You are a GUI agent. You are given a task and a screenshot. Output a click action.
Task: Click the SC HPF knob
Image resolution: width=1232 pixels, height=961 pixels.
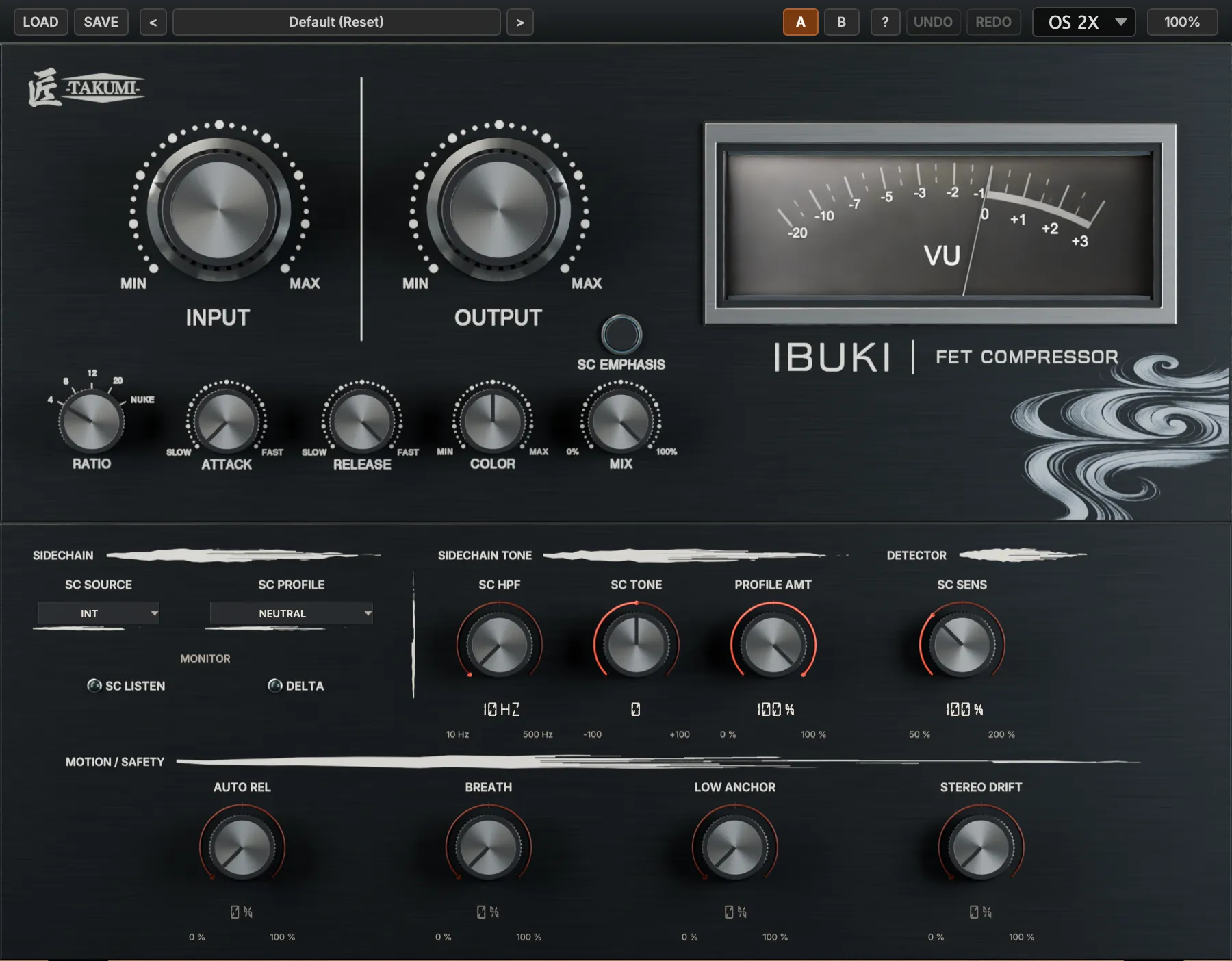pos(500,644)
